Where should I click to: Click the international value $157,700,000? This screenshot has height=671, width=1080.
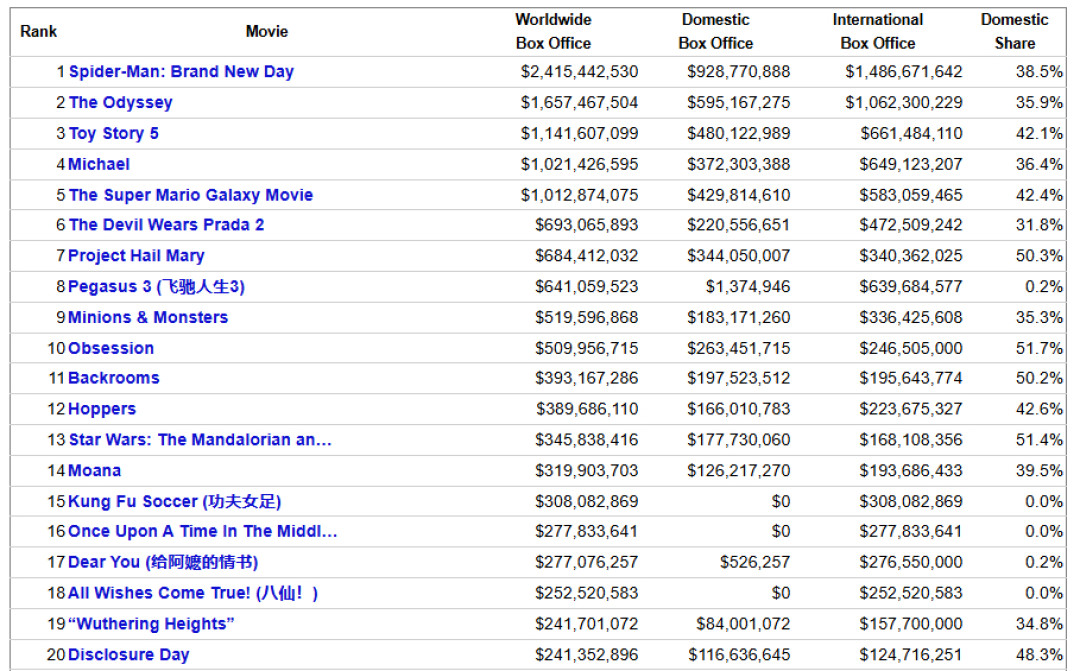[x=911, y=624]
